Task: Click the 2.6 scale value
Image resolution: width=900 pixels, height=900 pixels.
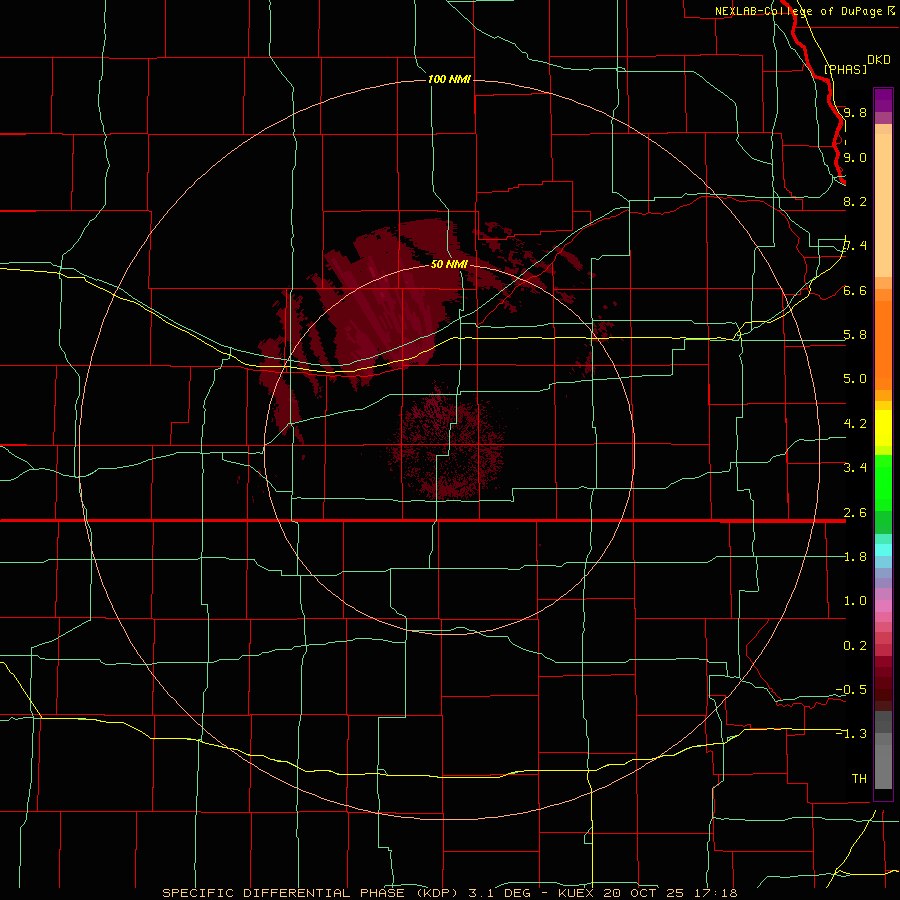Action: (855, 513)
